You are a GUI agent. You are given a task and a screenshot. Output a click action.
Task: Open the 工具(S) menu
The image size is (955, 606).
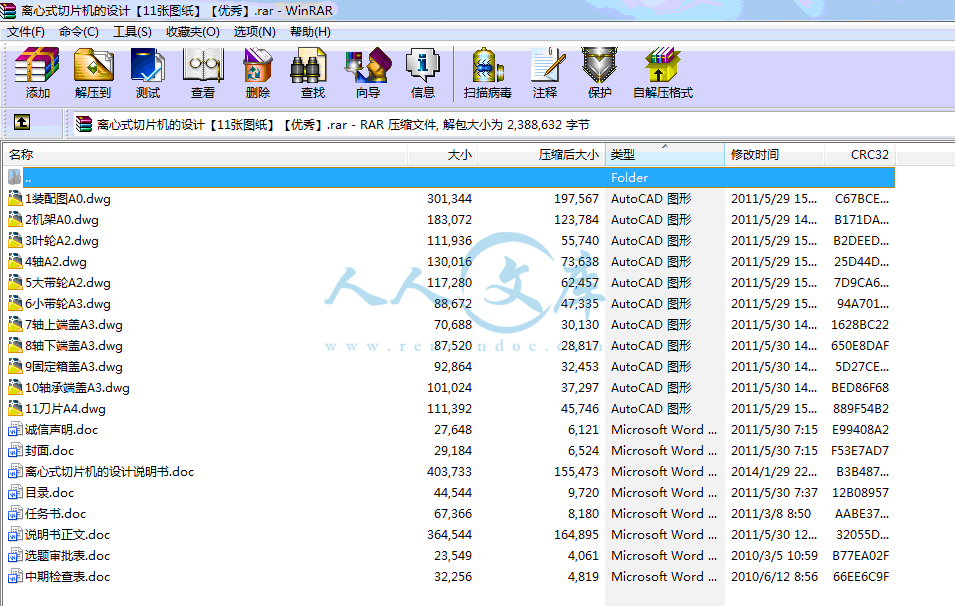(132, 32)
